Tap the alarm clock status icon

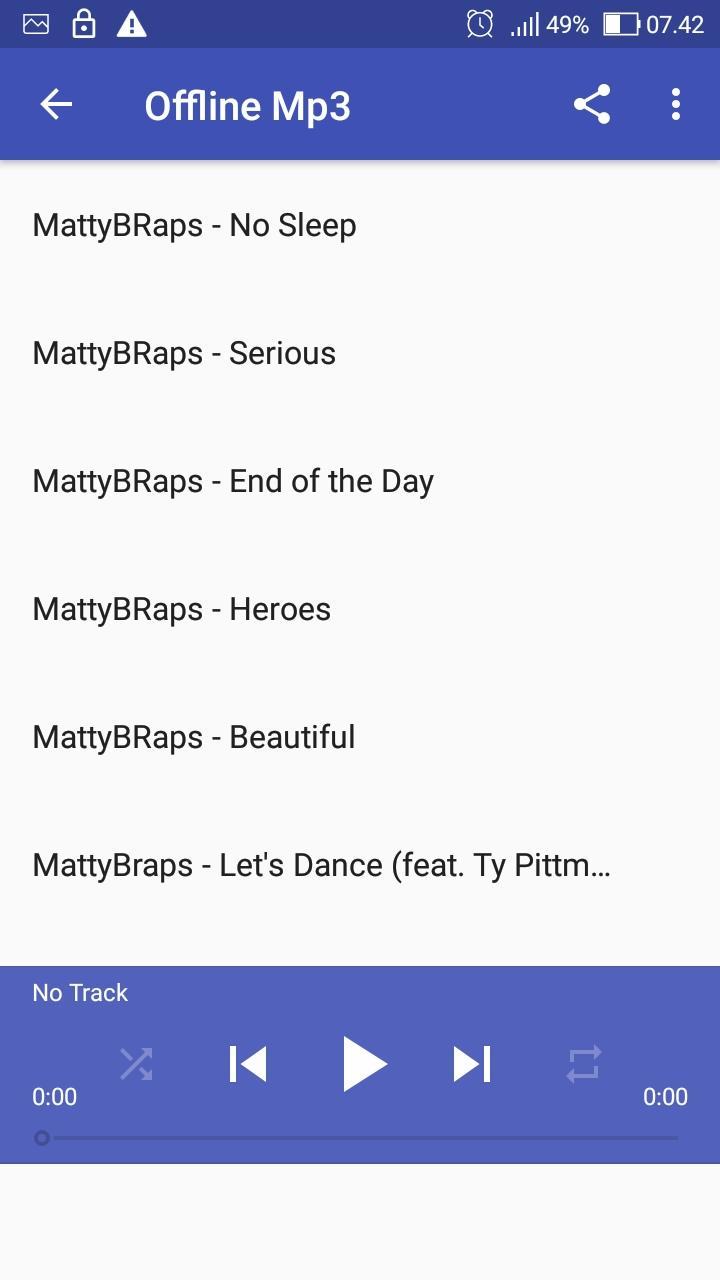pos(480,24)
